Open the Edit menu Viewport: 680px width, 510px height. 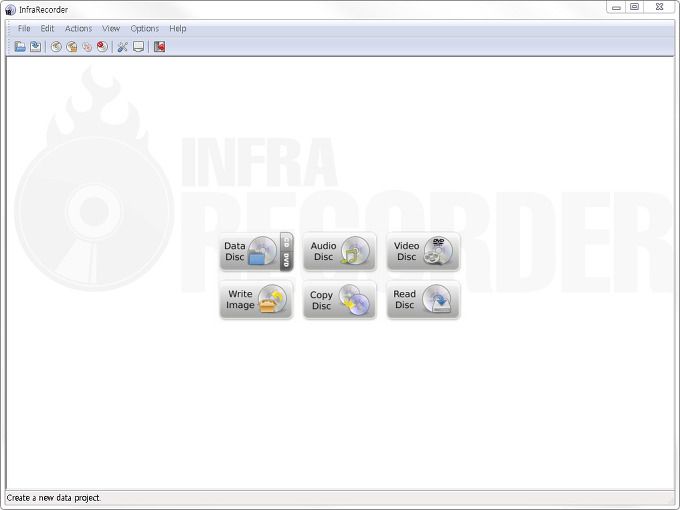coord(47,29)
